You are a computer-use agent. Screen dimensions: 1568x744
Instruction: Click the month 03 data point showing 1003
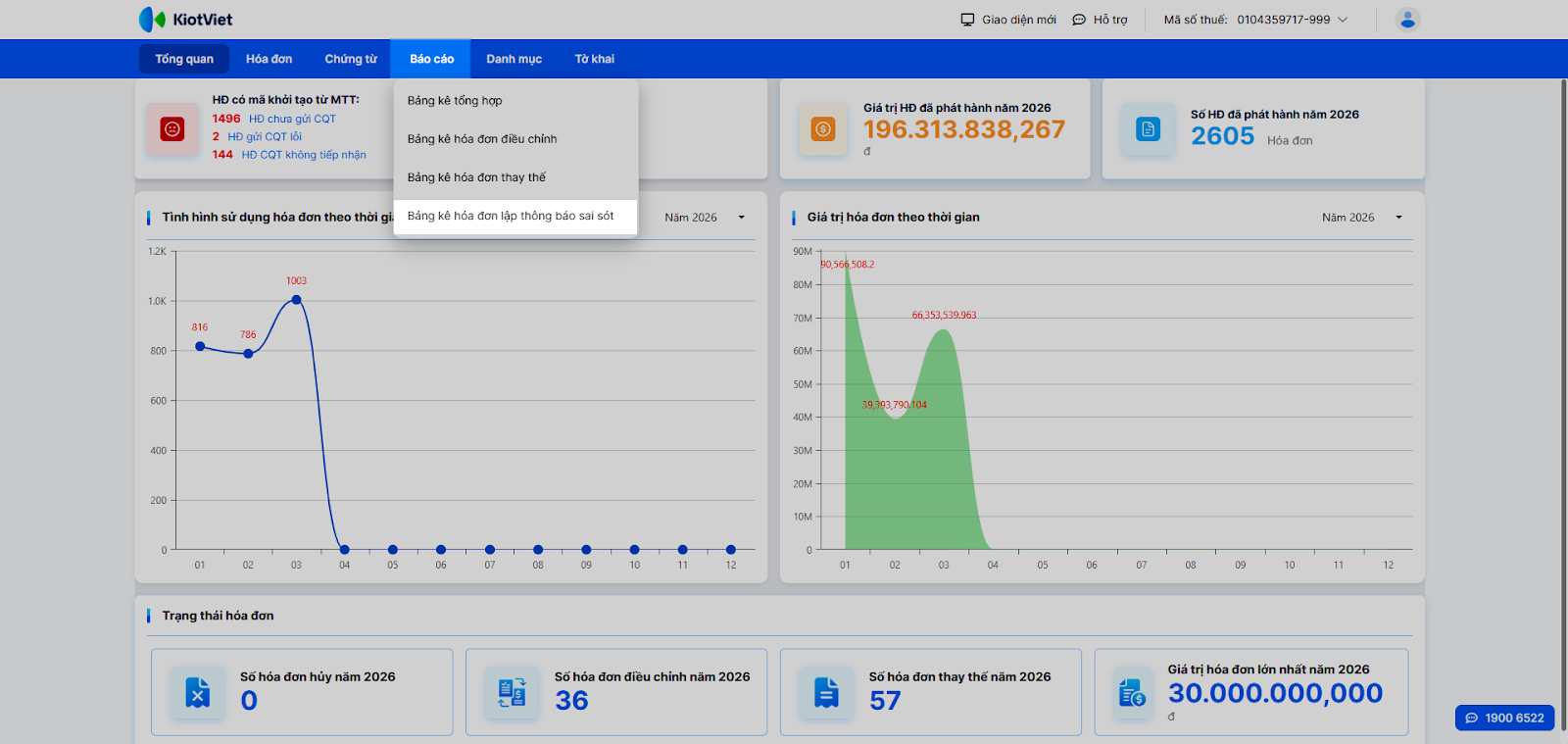[x=296, y=300]
